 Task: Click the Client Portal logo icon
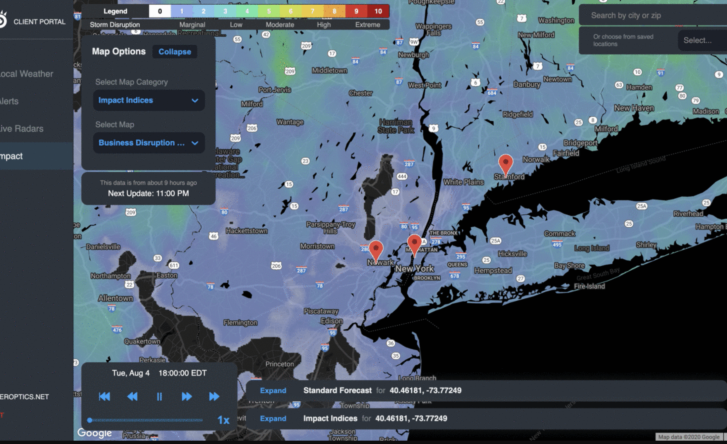[x=3, y=20]
